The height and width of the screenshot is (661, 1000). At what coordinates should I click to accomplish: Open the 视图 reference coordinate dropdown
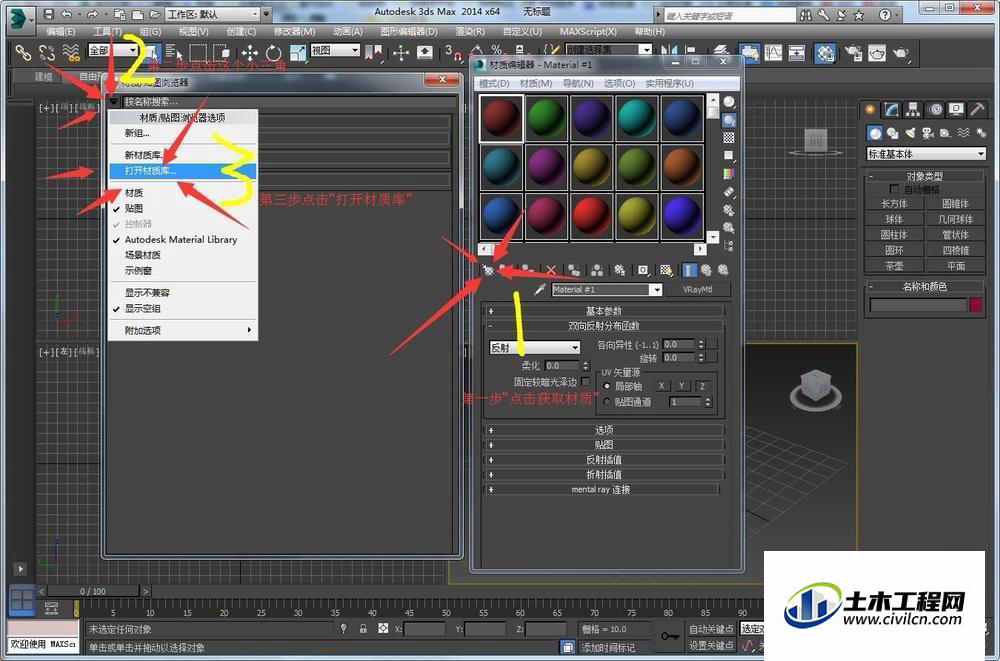pos(335,50)
